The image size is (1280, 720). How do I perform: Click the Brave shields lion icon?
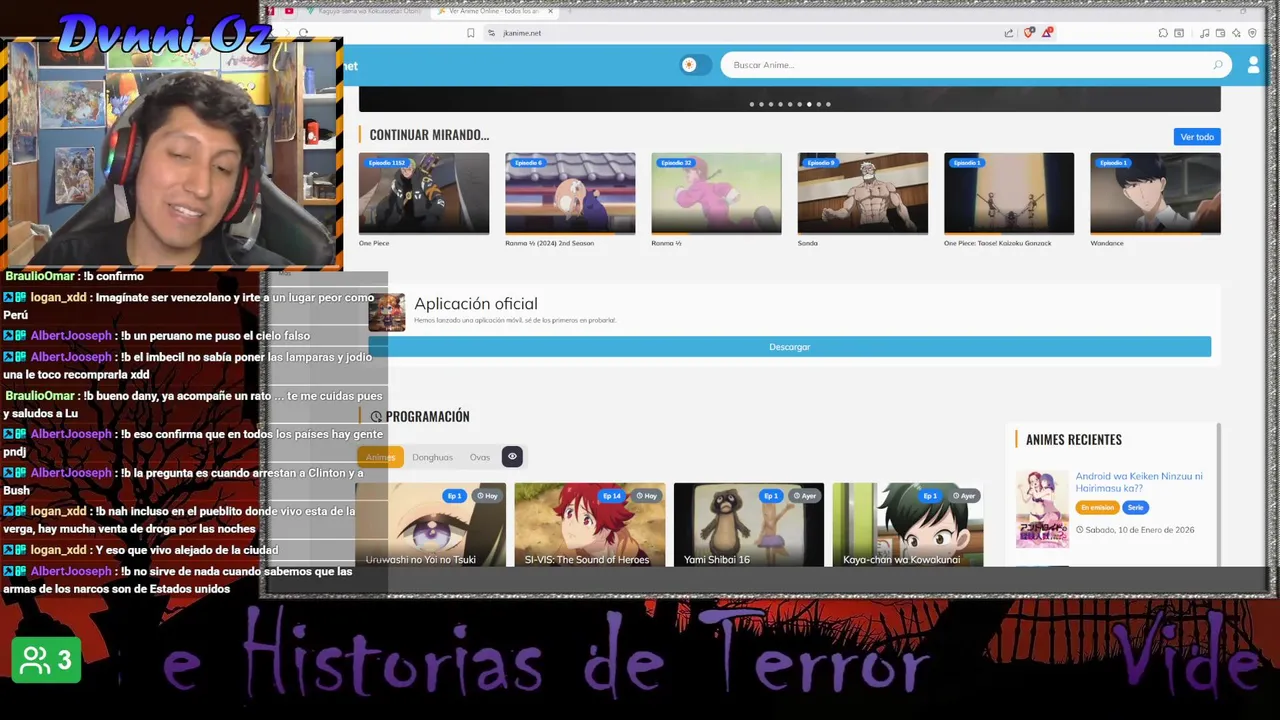click(x=1028, y=33)
